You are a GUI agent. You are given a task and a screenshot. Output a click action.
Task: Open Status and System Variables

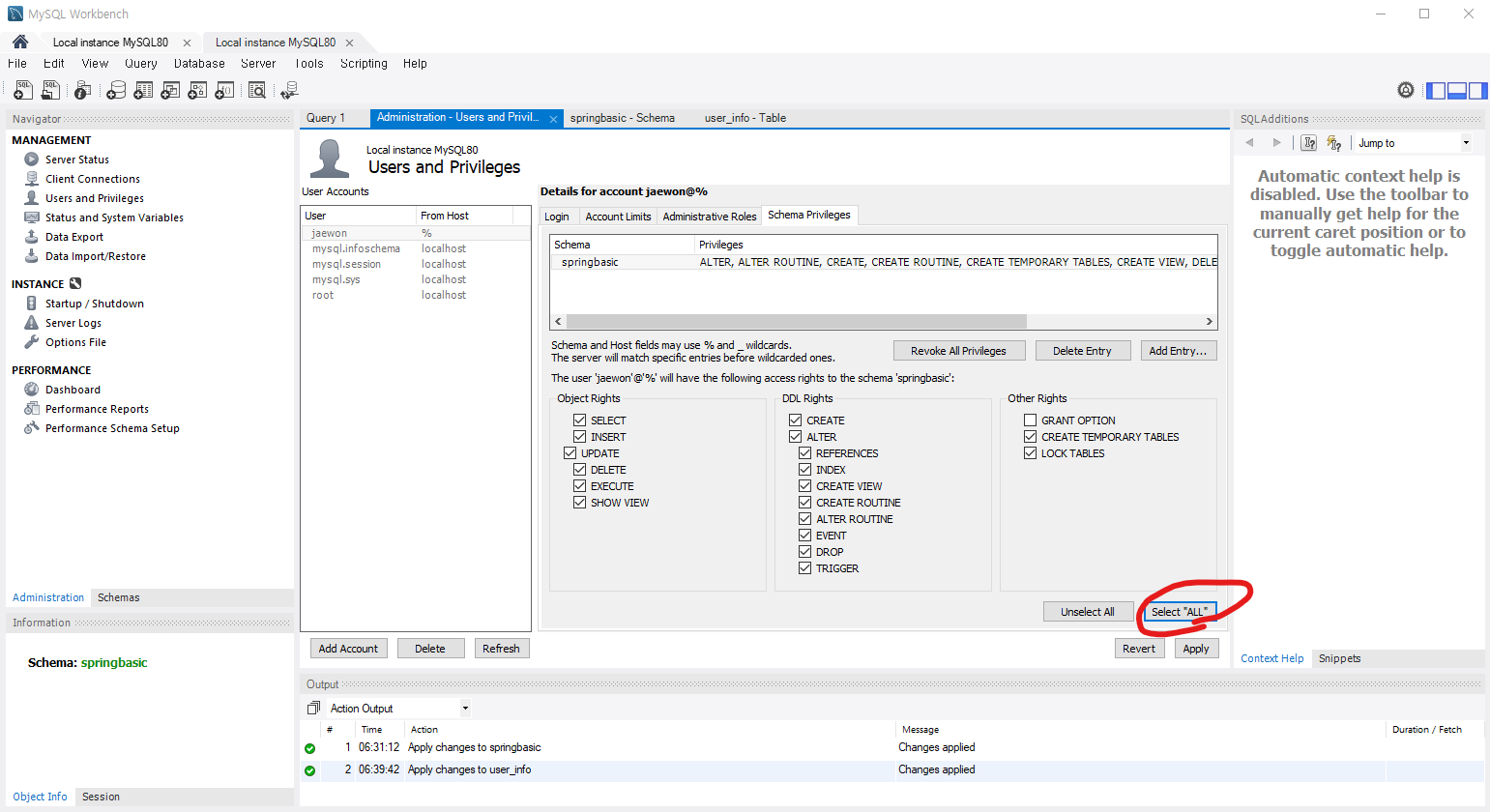[x=114, y=217]
